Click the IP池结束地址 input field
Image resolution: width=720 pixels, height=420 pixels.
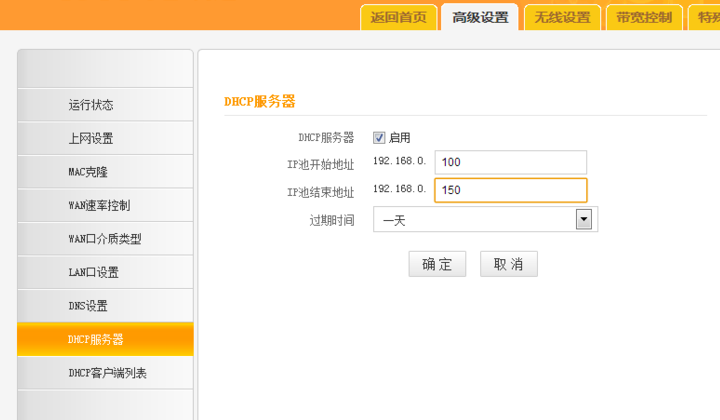click(x=510, y=190)
